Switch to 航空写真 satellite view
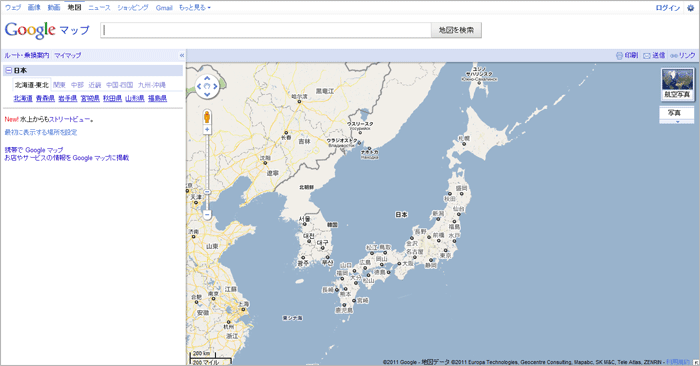This screenshot has height=366, width=700. [x=677, y=84]
